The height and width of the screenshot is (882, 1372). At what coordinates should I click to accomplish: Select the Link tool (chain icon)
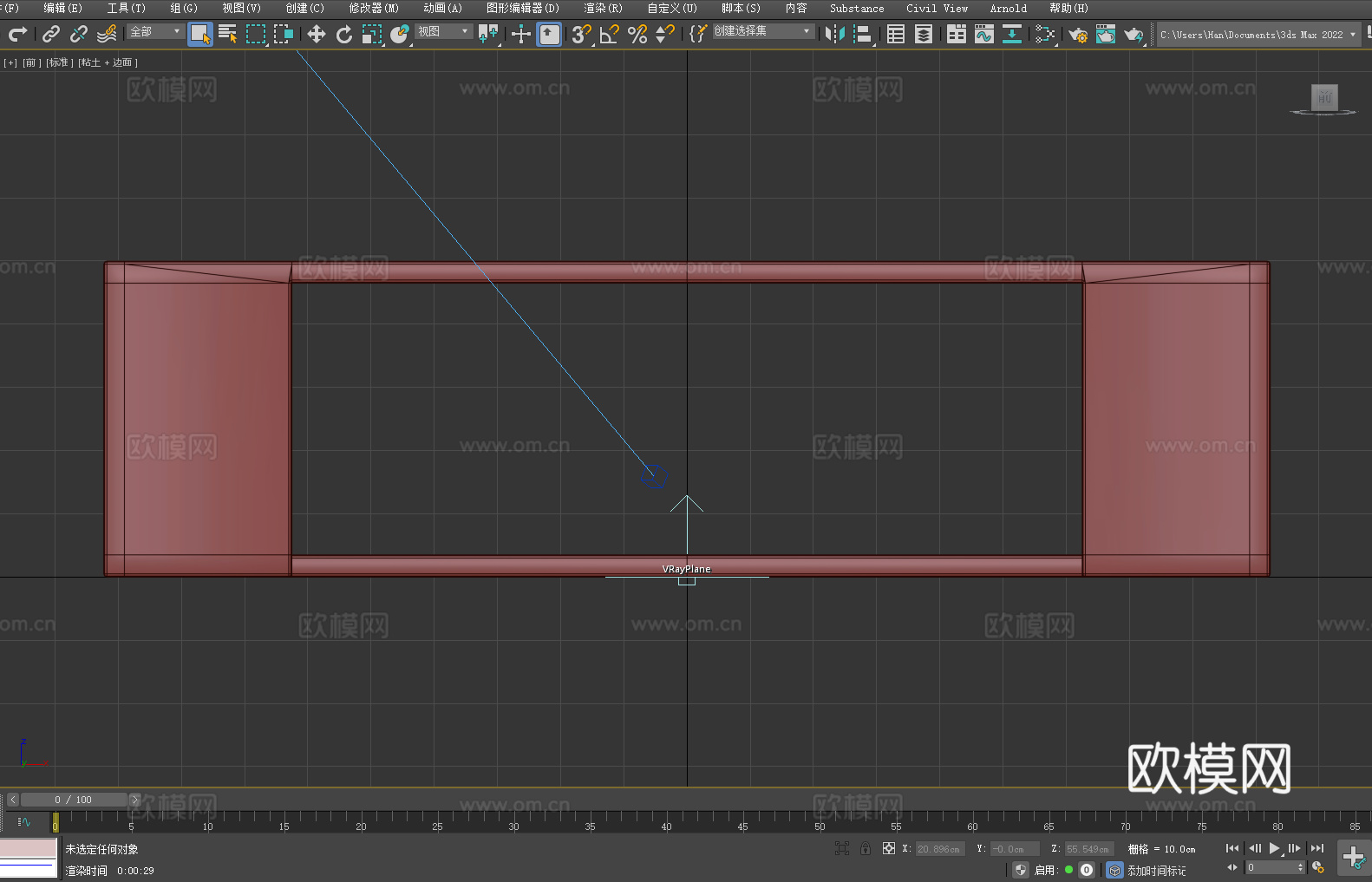point(51,34)
